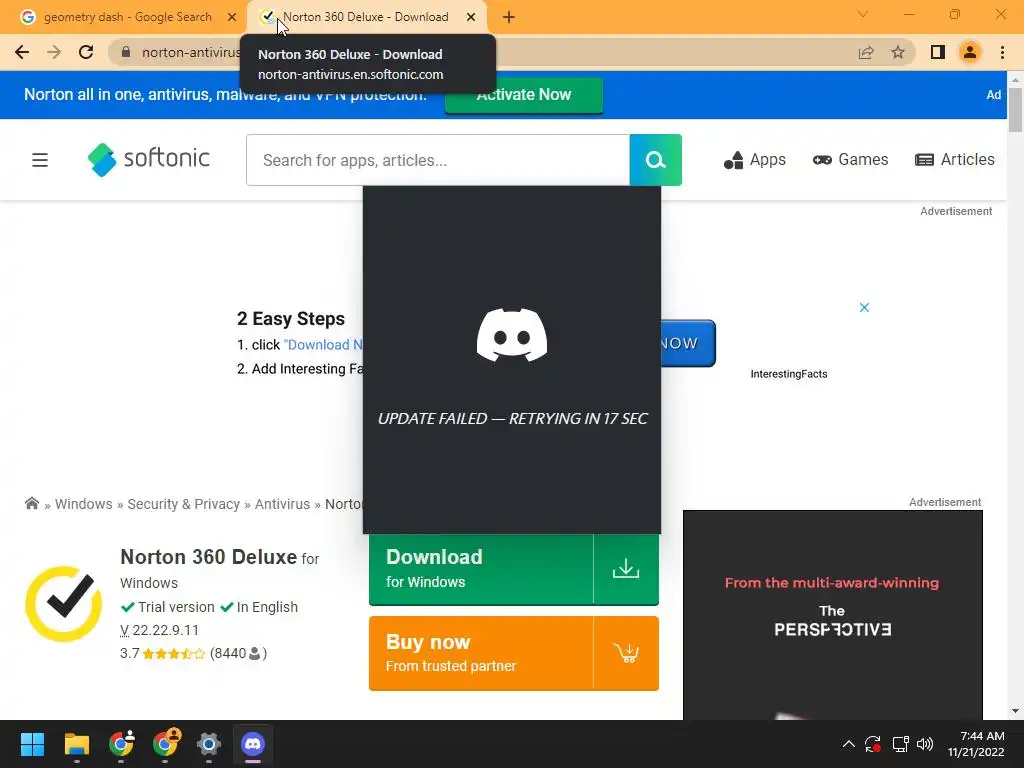Click the Perspective advertisement image
Viewport: 1024px width, 768px height.
click(833, 615)
